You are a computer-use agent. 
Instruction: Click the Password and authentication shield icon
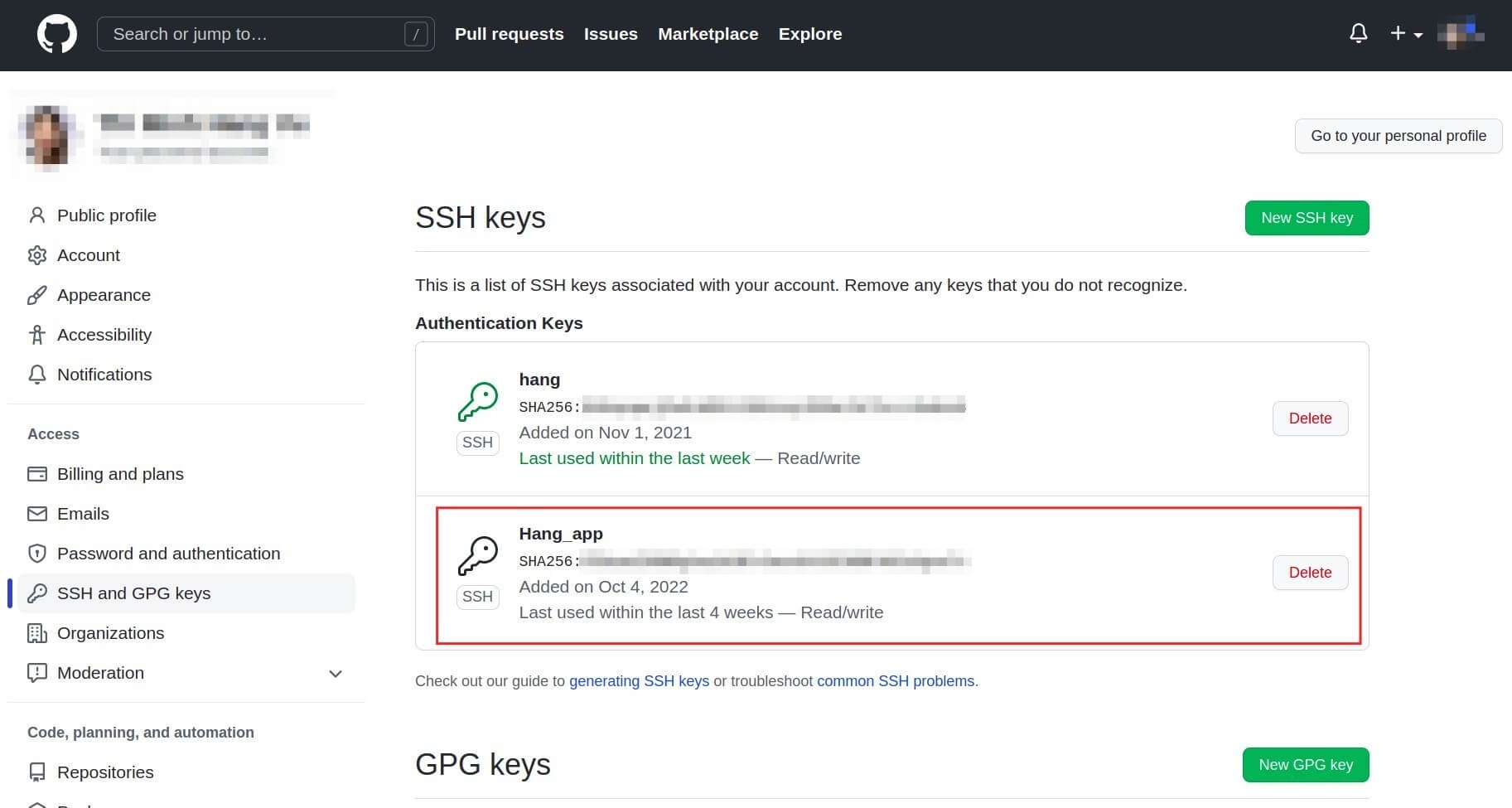37,554
